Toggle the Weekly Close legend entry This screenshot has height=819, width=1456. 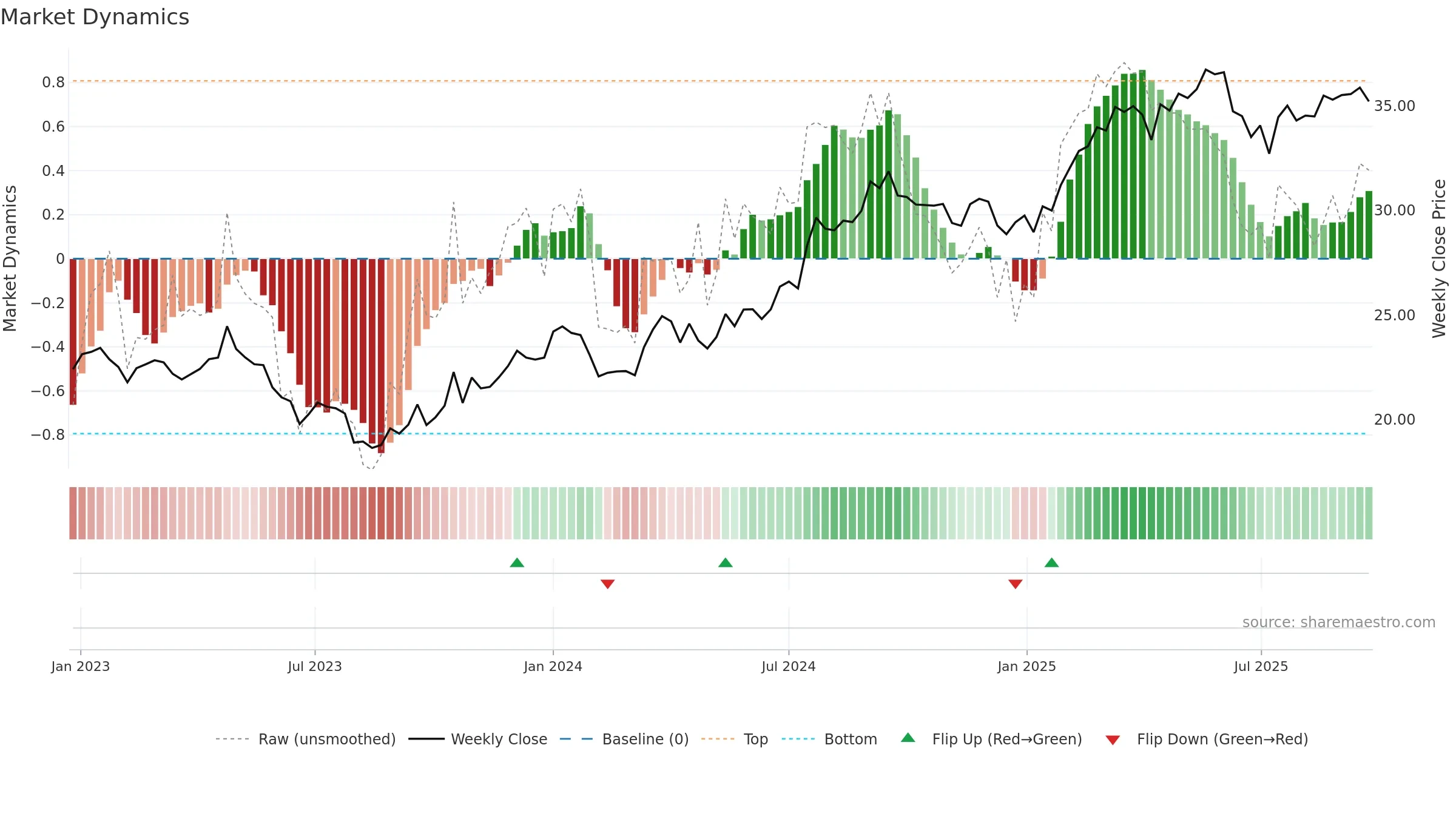(x=478, y=739)
